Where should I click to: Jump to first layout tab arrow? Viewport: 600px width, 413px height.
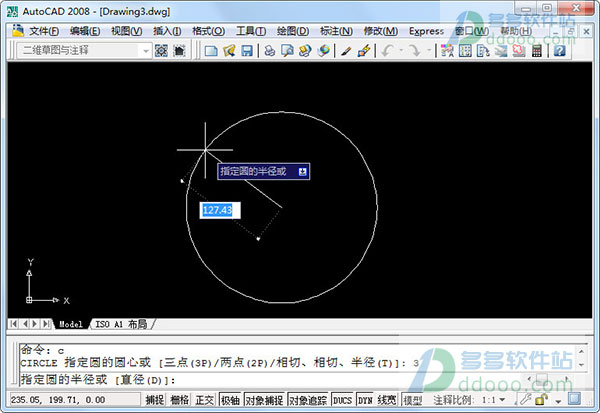coord(13,324)
